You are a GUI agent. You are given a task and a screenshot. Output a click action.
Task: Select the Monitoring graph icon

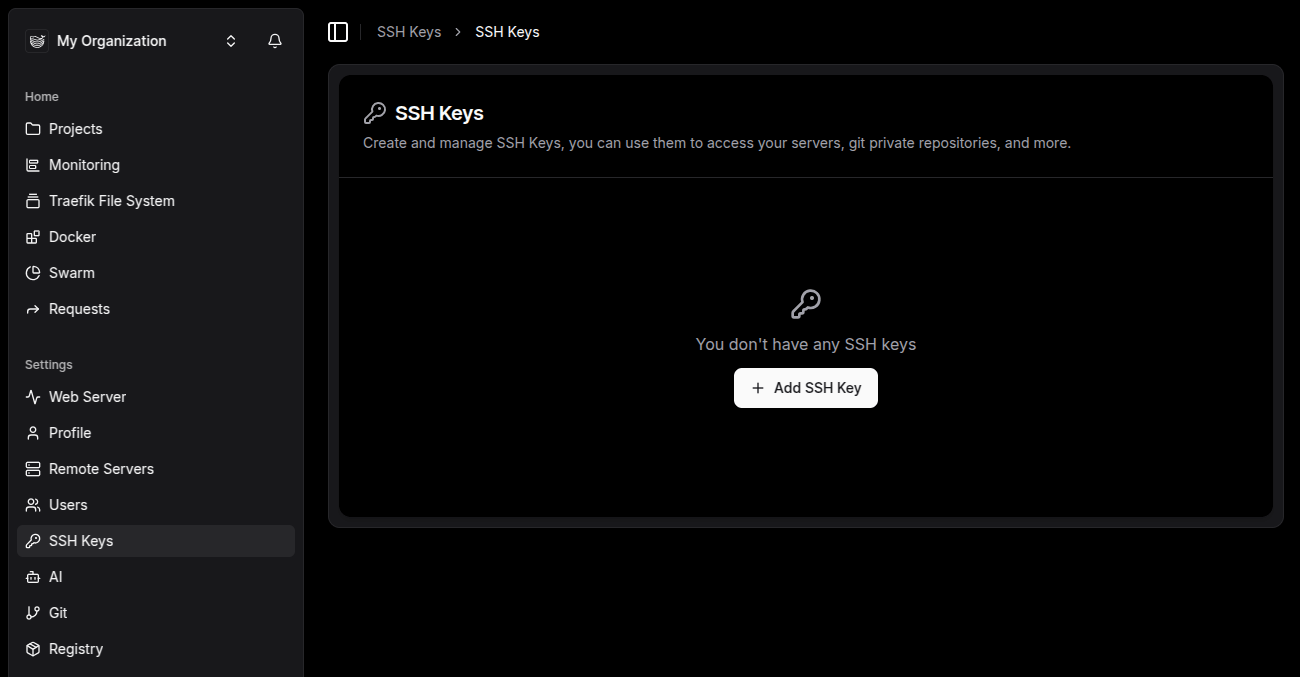coord(33,164)
